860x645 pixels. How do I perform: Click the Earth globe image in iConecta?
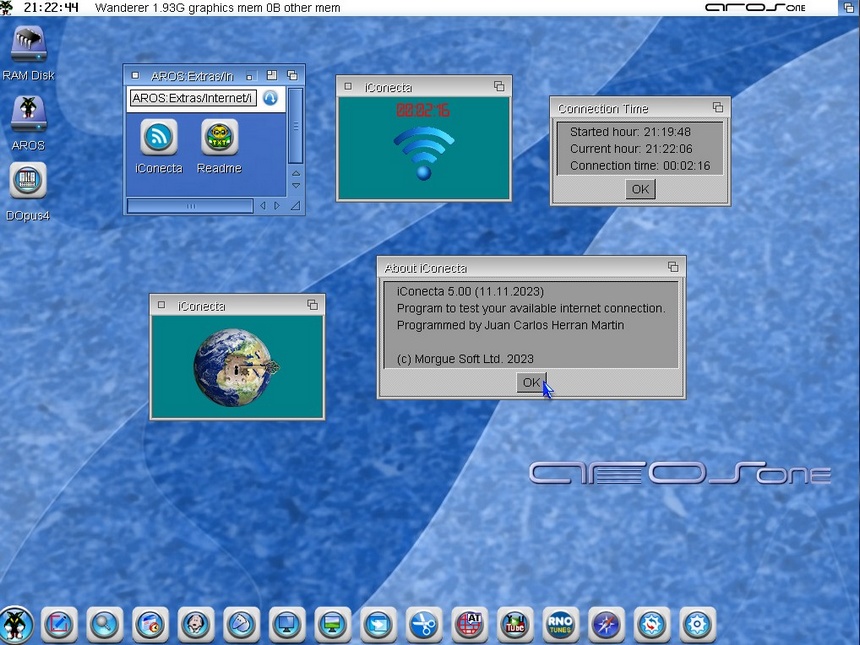click(x=237, y=367)
